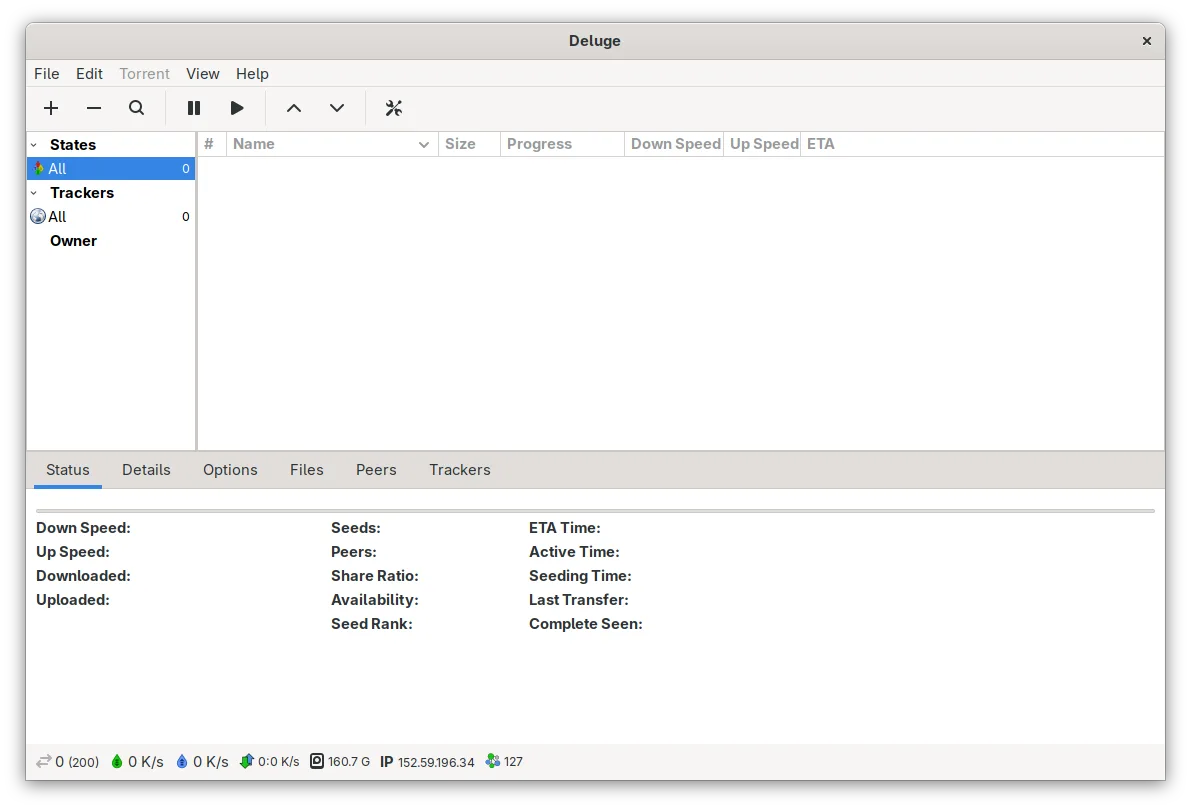Click the 0:0 K/s protocol traffic value
Image resolution: width=1191 pixels, height=809 pixels.
pyautogui.click(x=279, y=762)
